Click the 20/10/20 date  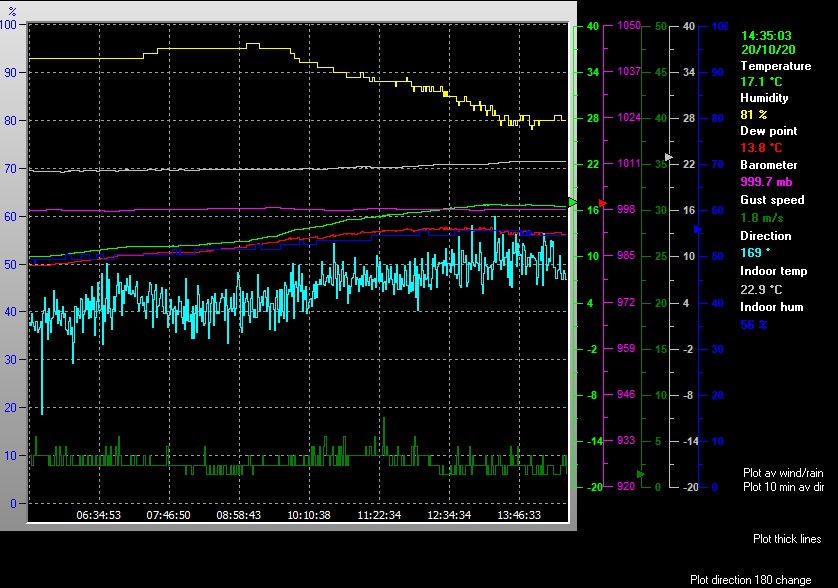[768, 50]
